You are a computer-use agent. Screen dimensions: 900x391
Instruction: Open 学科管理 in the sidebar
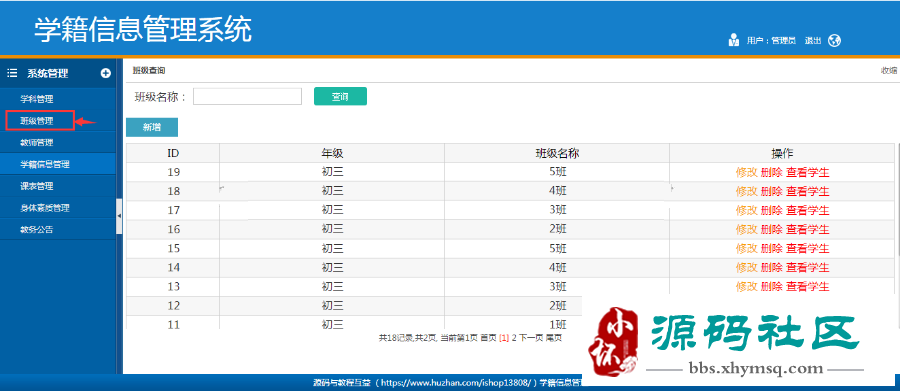[x=37, y=99]
